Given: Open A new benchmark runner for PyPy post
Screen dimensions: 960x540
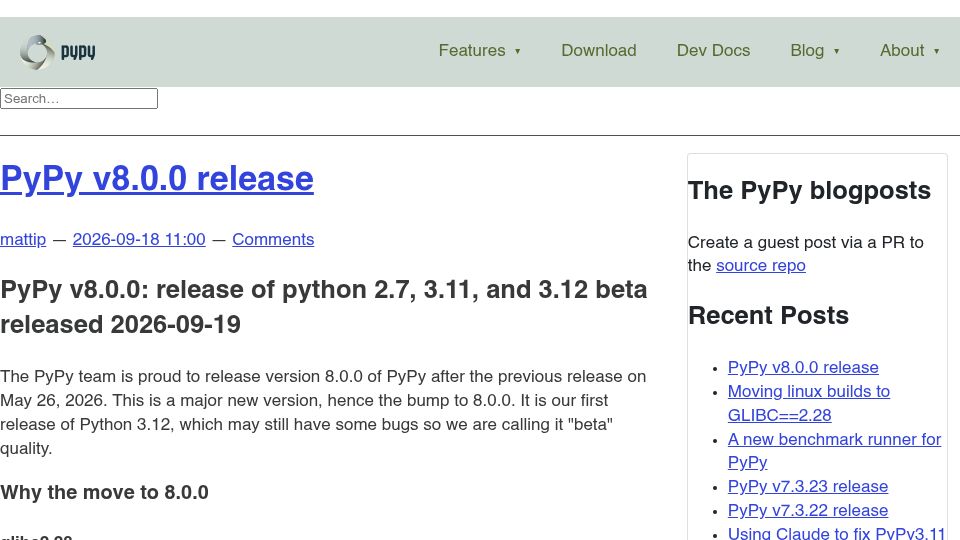Looking at the screenshot, I should 834,451.
